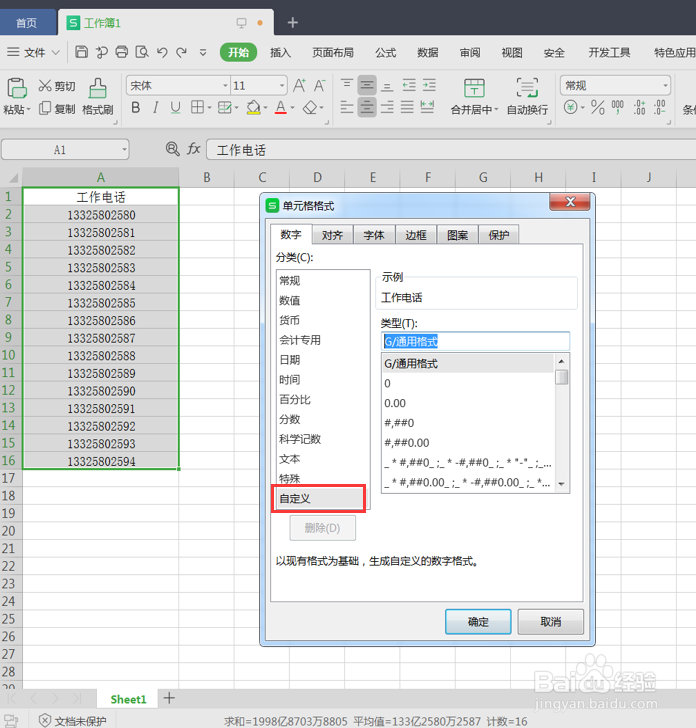Click the Save icon in quick toolbar
696x728 pixels.
coord(81,52)
